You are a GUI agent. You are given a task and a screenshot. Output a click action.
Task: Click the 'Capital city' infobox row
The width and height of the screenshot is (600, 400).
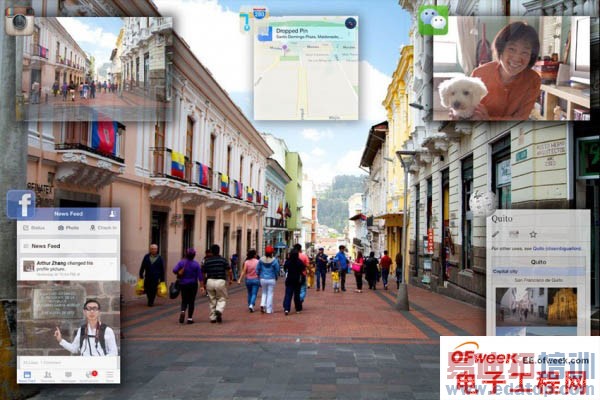[x=538, y=271]
